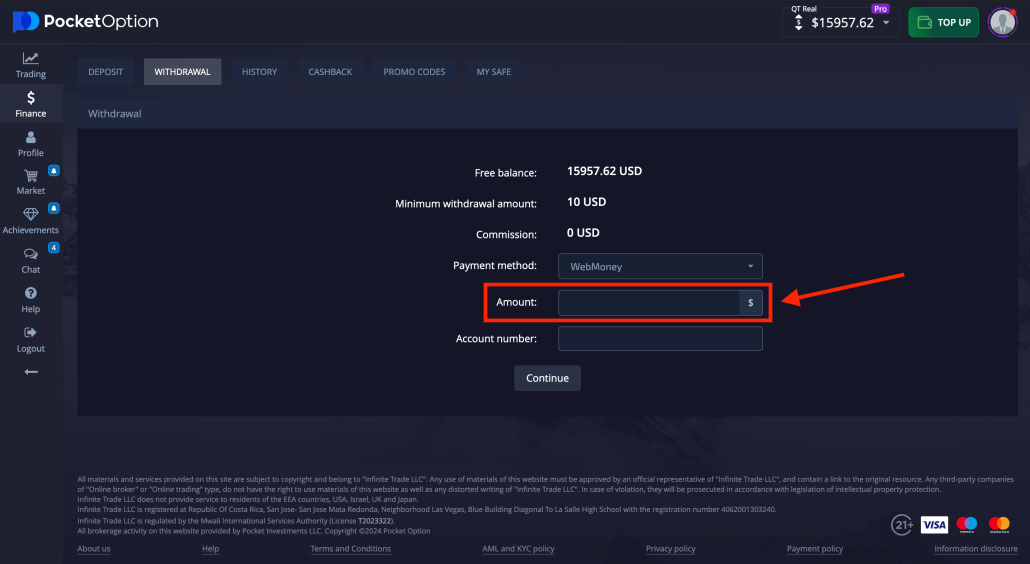Viewport: 1030px width, 564px height.
Task: Open the Market shopping cart icon
Action: point(31,175)
